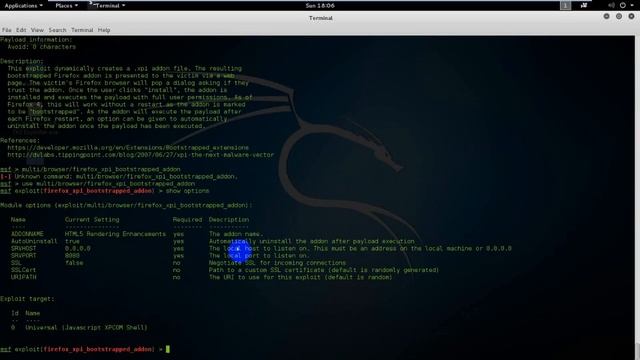Click the 'Payload information:' line
The image size is (640, 360).
(x=36, y=40)
